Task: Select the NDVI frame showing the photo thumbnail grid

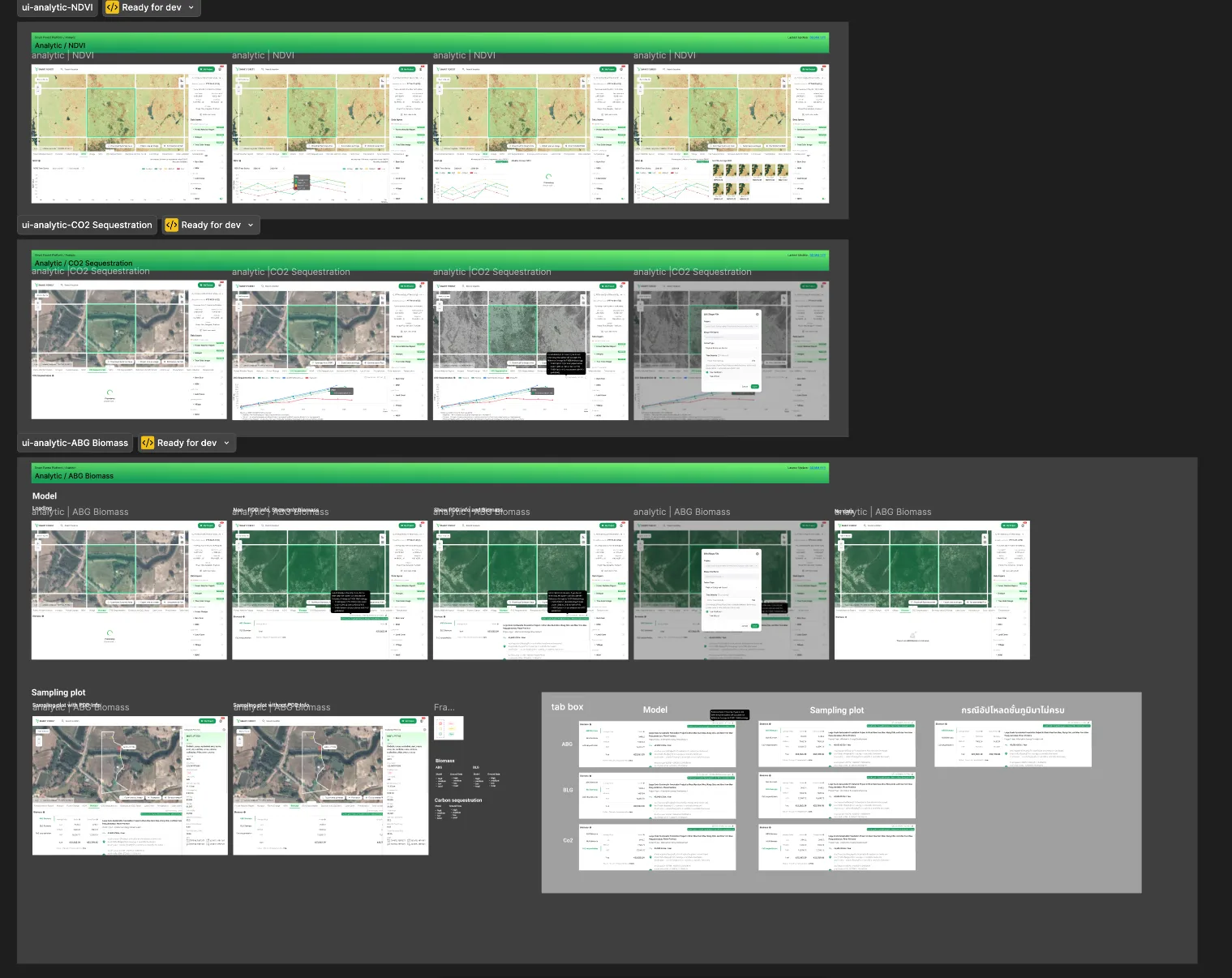Action: point(731,134)
